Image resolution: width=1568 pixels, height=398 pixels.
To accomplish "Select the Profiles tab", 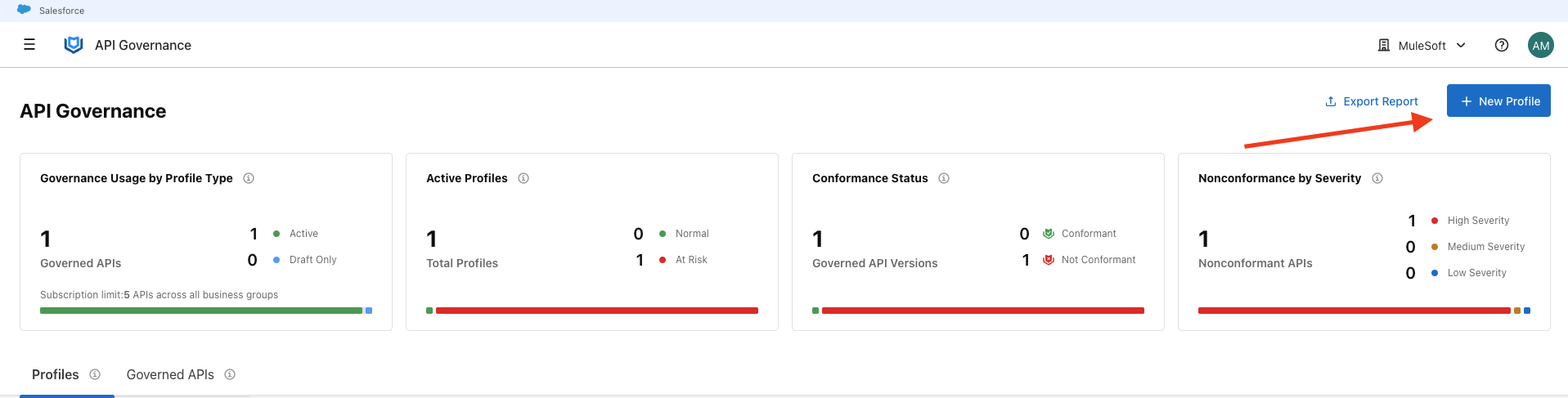I will coord(56,374).
